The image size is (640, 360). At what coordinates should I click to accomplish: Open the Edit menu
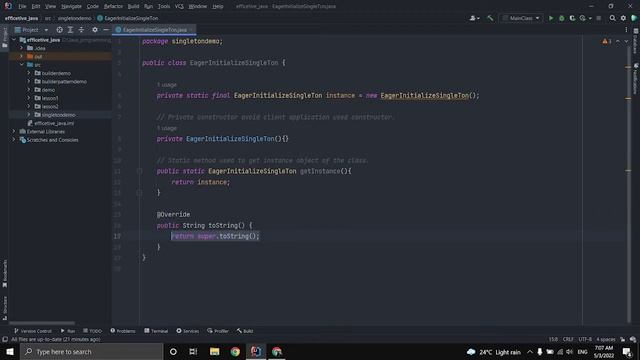[36, 6]
